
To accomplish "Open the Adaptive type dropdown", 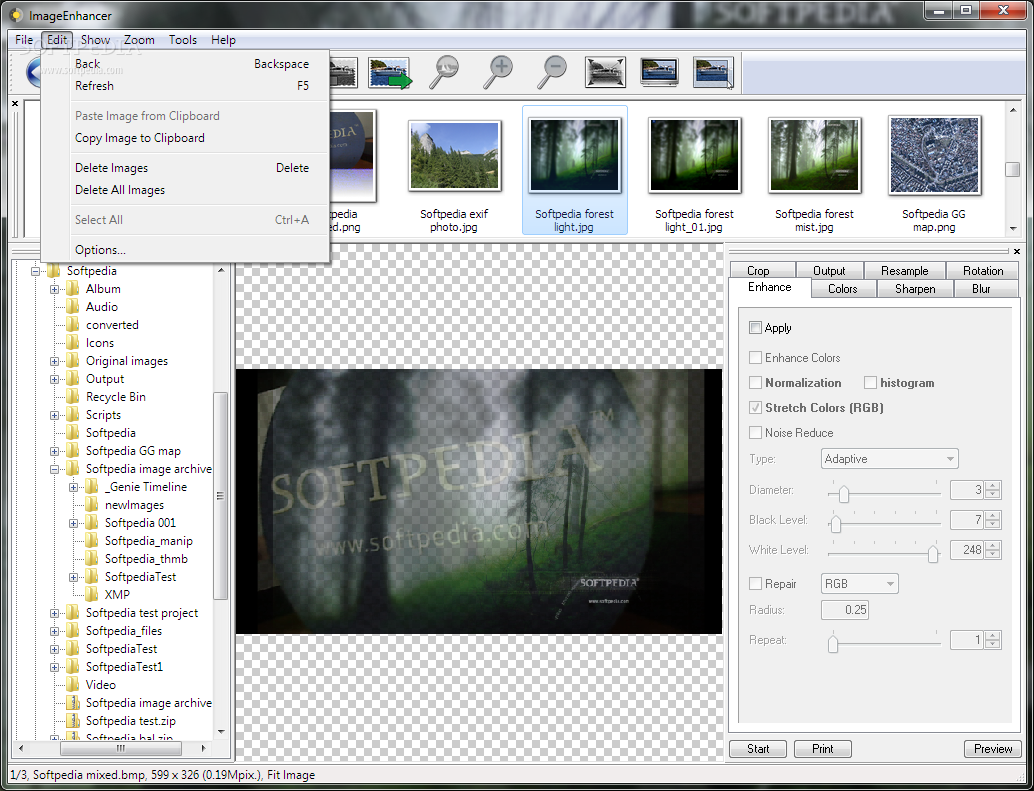I will 889,459.
